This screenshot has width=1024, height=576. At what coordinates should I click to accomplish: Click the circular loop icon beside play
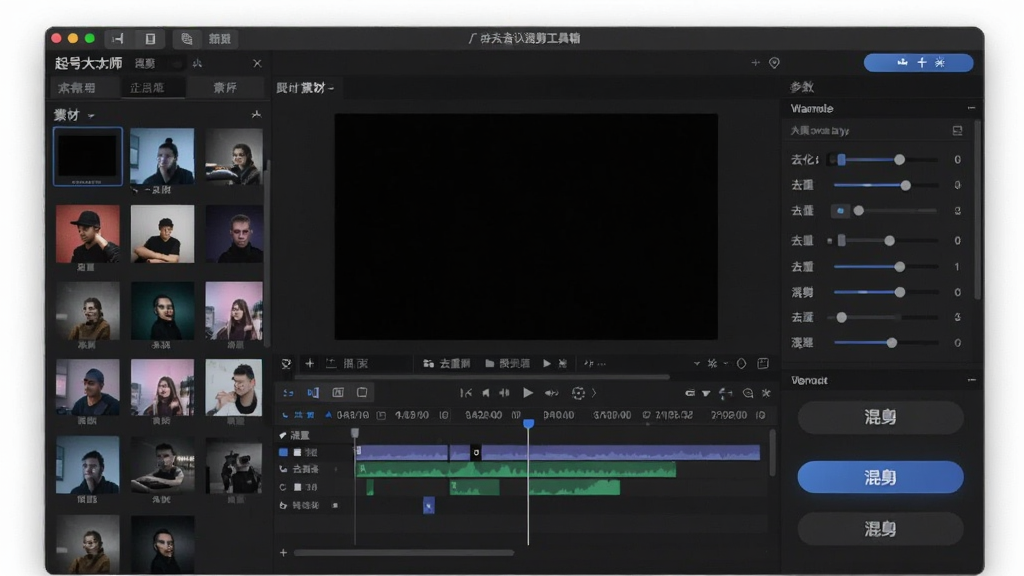pyautogui.click(x=578, y=393)
